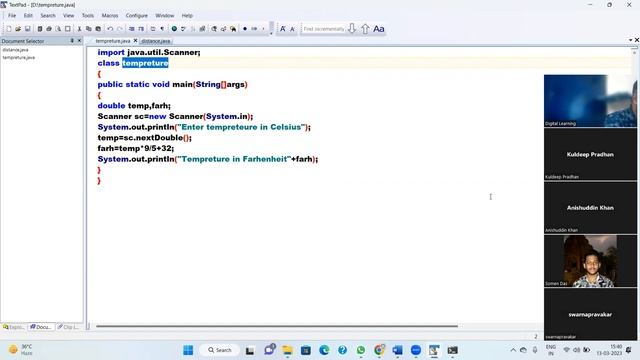This screenshot has width=640, height=360.
Task: Open the Configure menu
Action: 137,16
